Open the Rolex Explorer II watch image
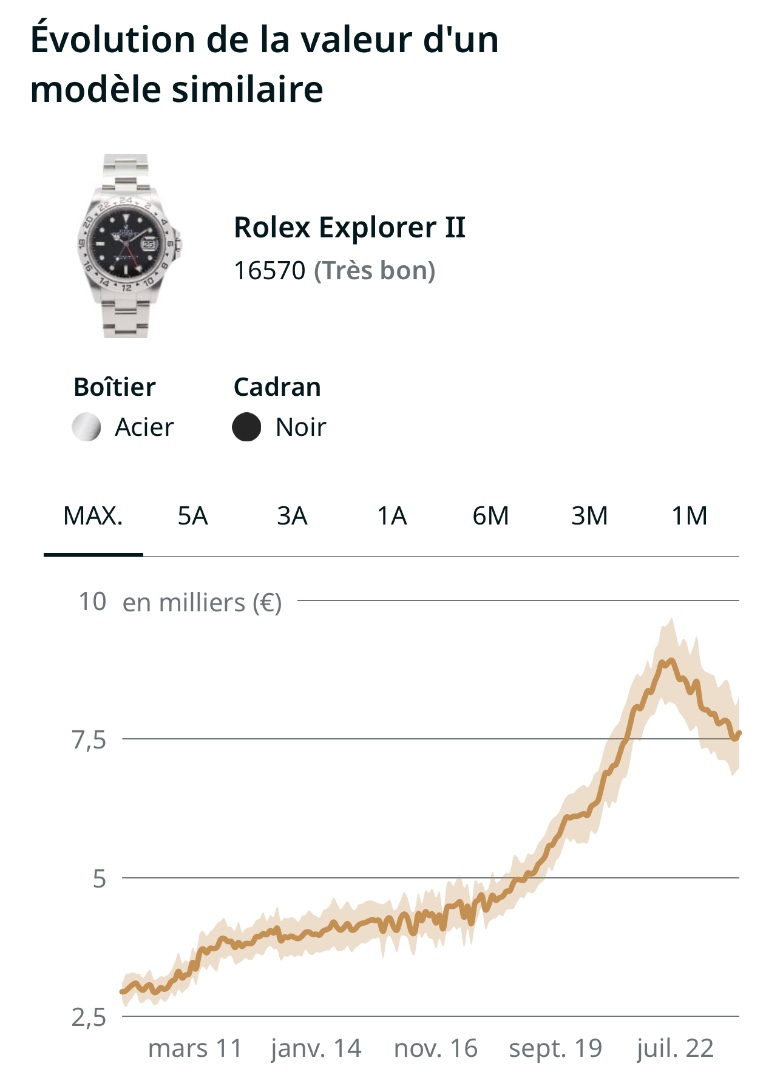The width and height of the screenshot is (783, 1080). (126, 245)
